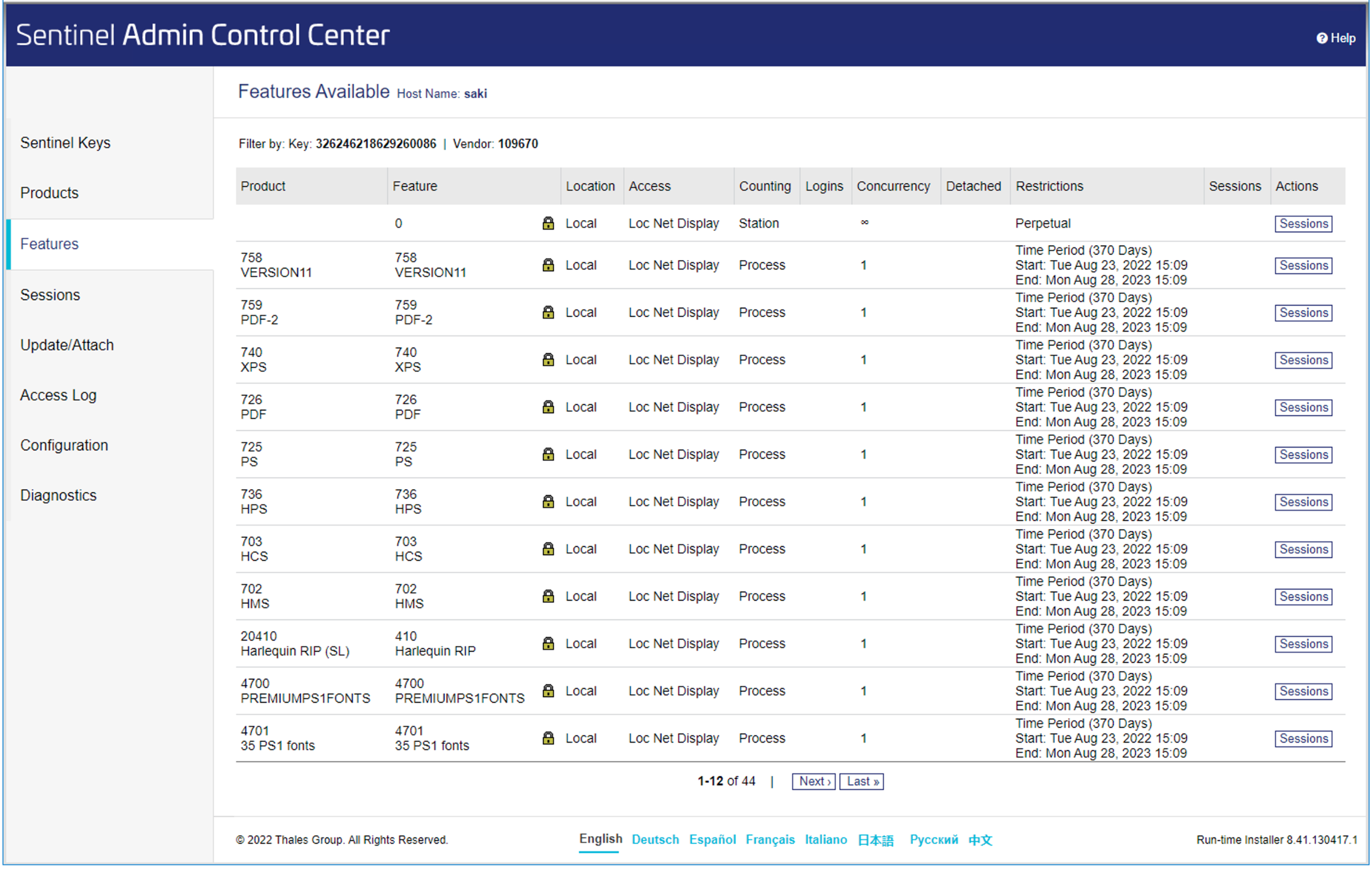
Task: Click lock icon in 703 HCS row
Action: point(548,549)
